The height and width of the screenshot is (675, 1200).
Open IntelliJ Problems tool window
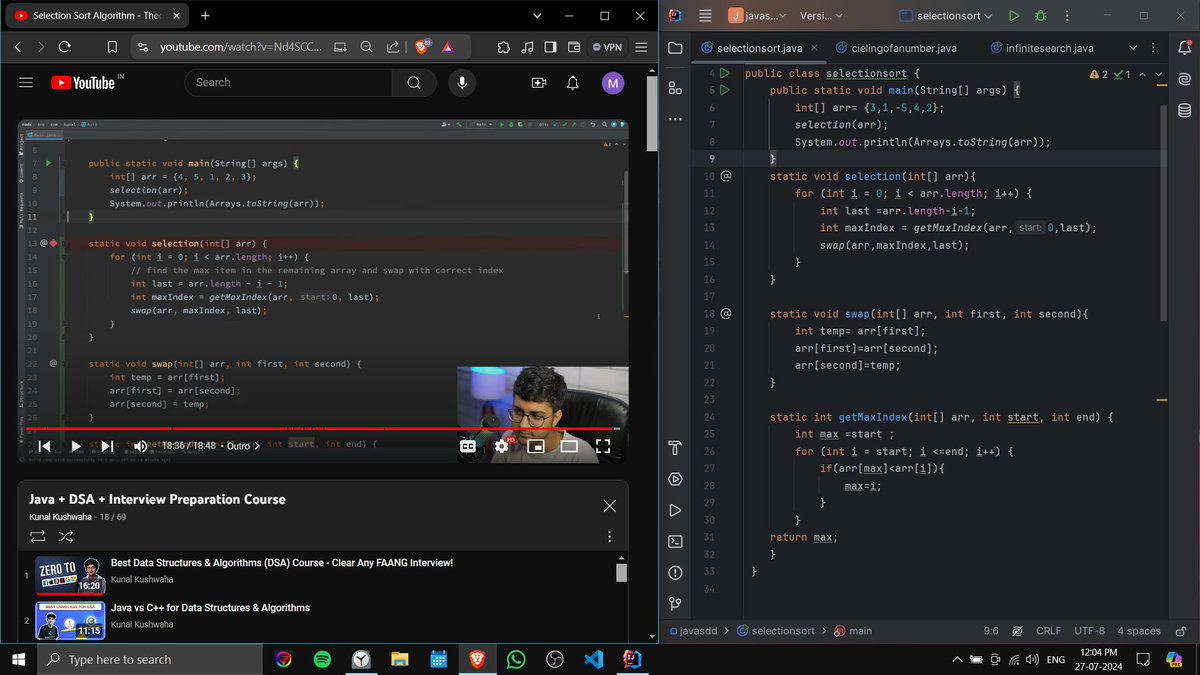675,573
